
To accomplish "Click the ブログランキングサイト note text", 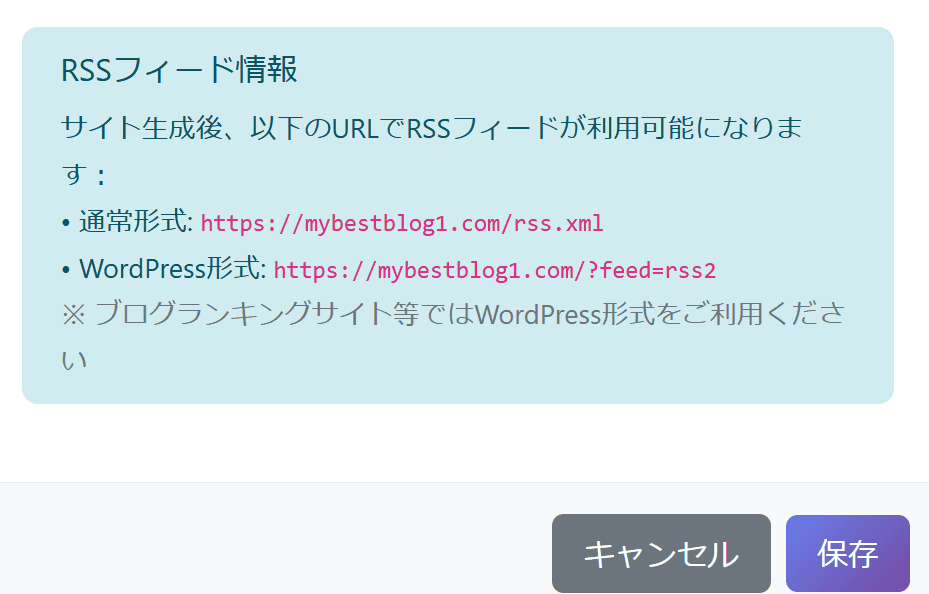I will pyautogui.click(x=453, y=336).
